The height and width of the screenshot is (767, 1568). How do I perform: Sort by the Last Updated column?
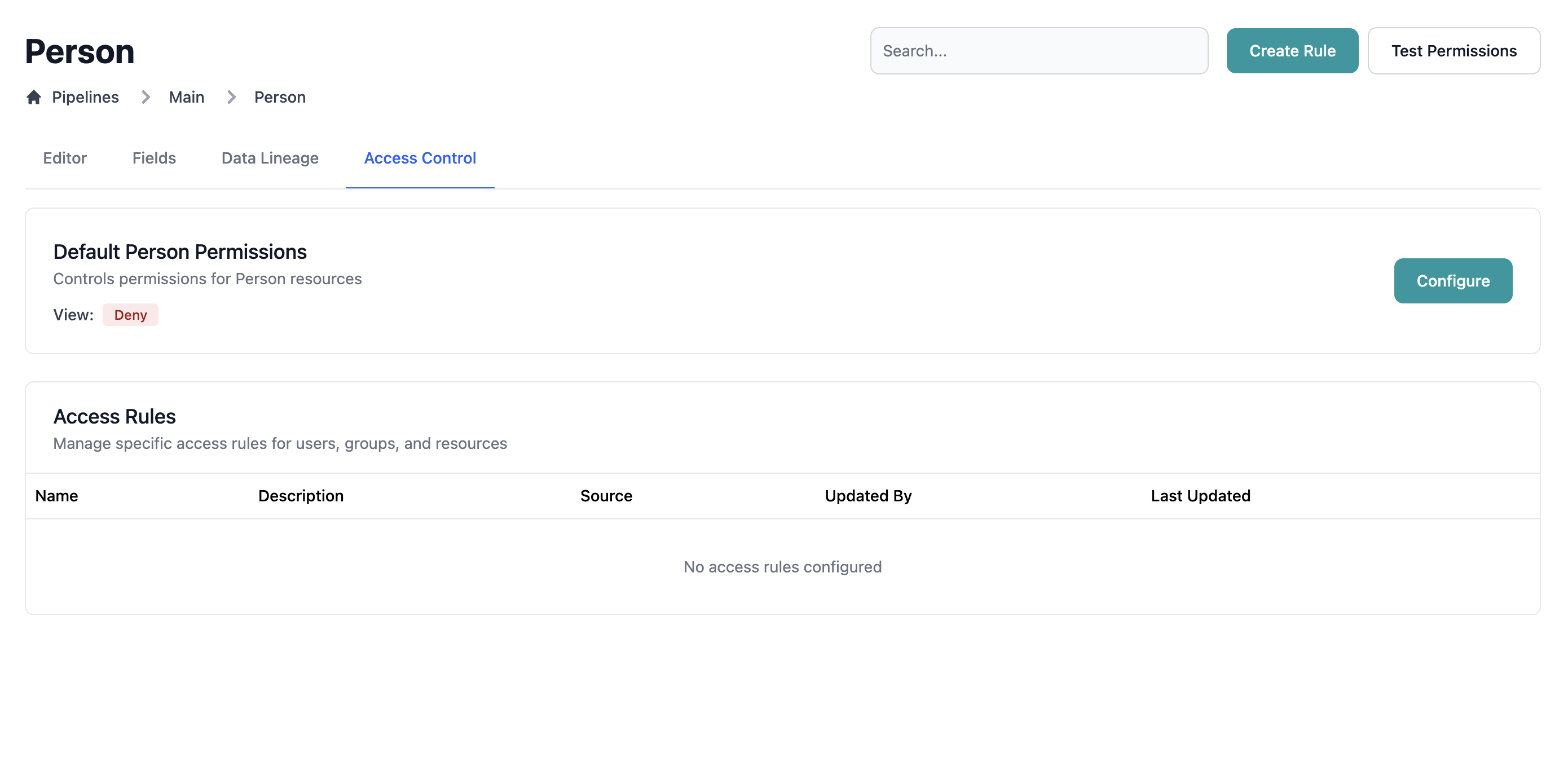[1200, 496]
